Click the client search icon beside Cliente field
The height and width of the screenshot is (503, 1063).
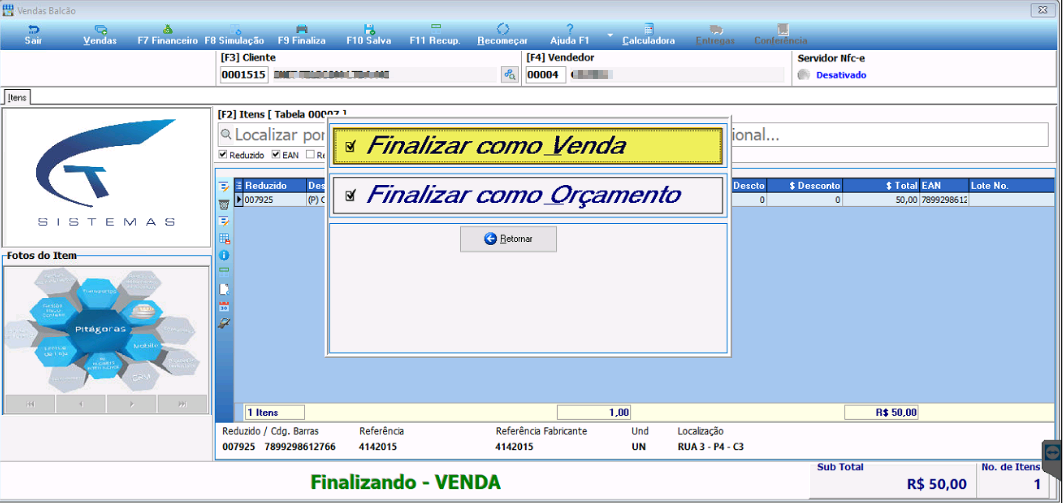tap(509, 75)
